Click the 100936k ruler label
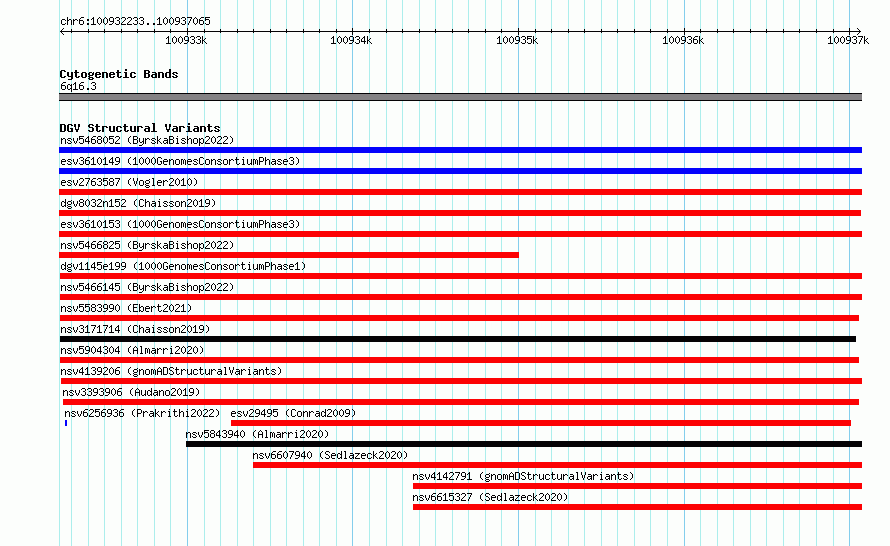 coord(683,40)
